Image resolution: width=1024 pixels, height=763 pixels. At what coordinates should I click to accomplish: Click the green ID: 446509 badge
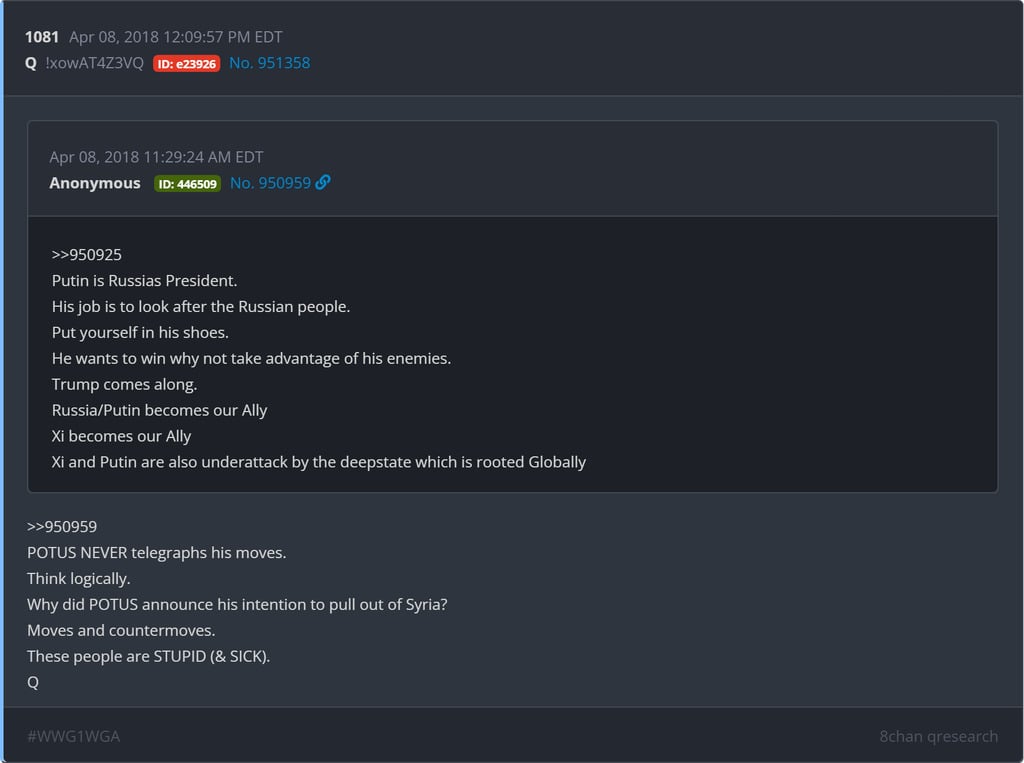[x=187, y=184]
